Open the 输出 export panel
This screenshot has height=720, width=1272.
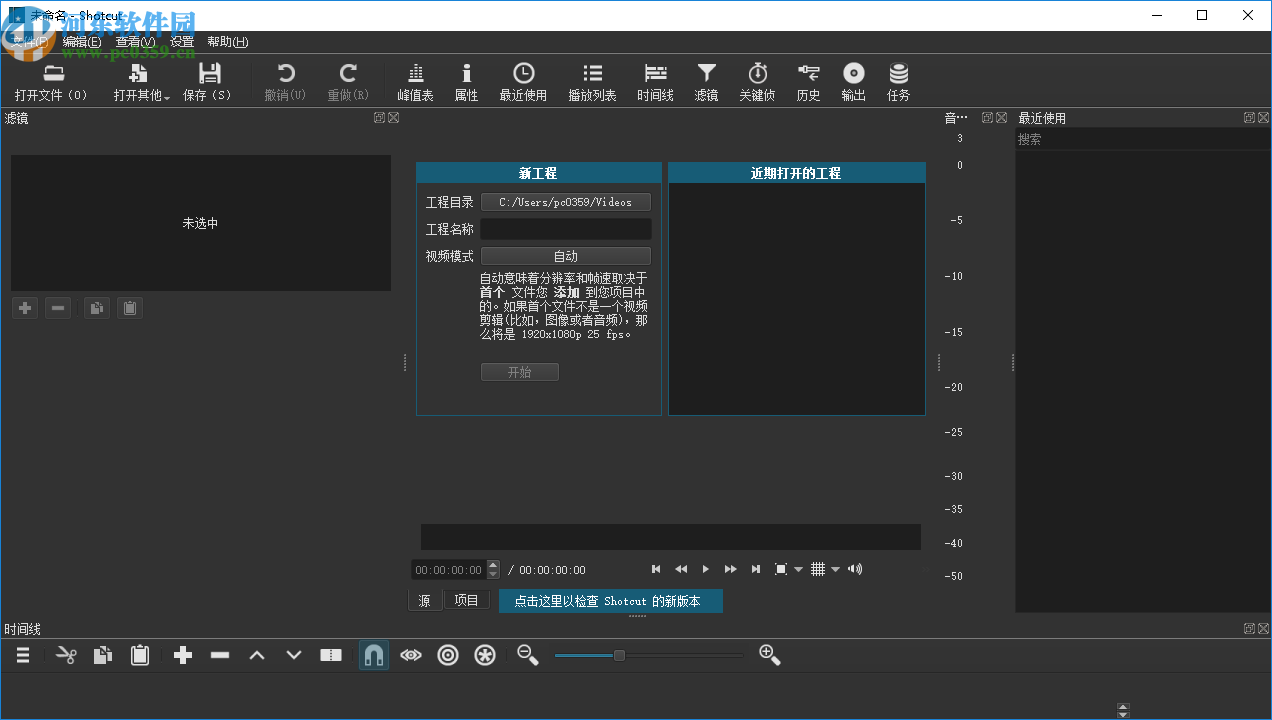click(853, 80)
